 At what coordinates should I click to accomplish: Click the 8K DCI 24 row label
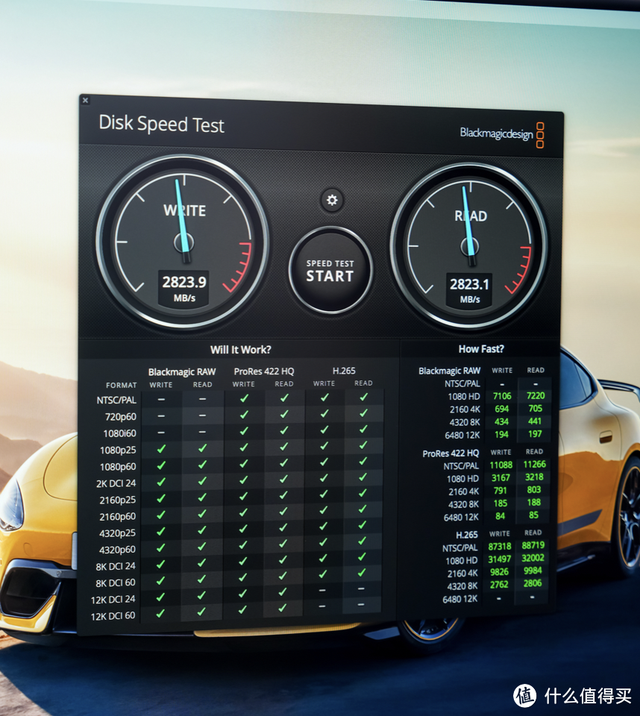click(115, 567)
